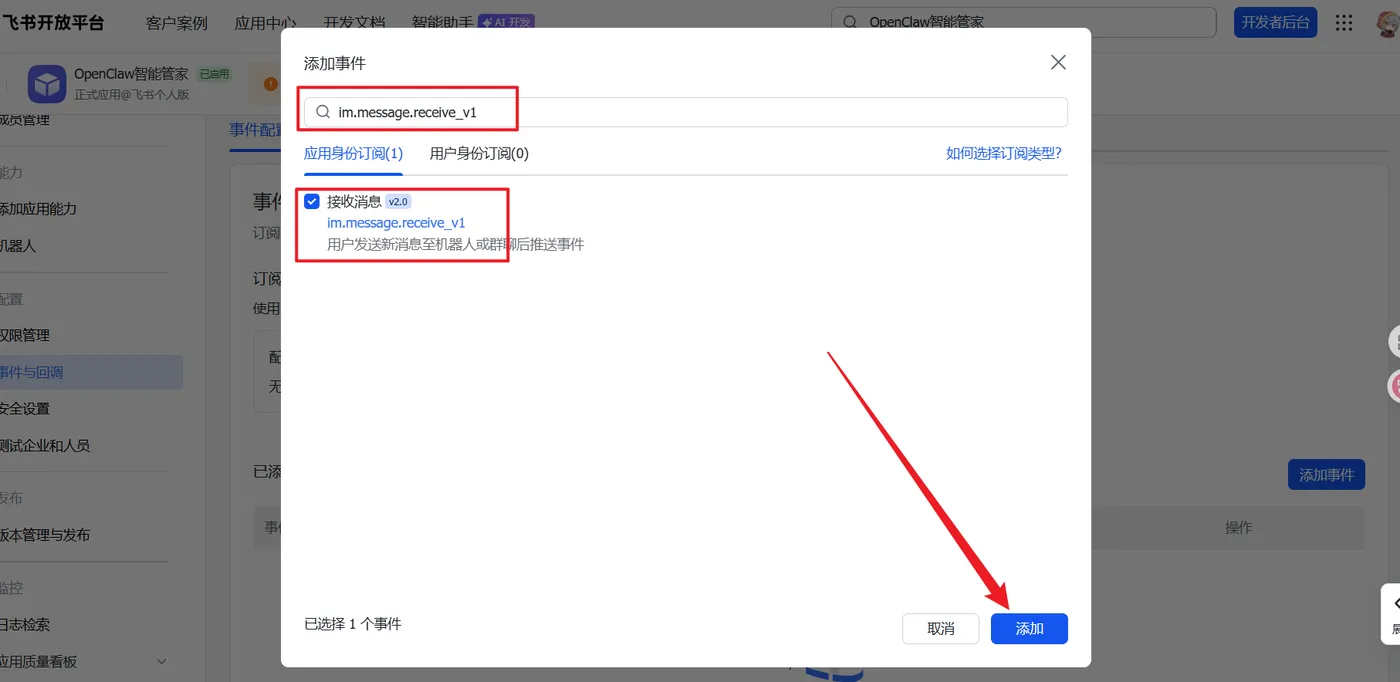Click the im.message.receive_v1 event link
The width and height of the screenshot is (1400, 682).
396,223
